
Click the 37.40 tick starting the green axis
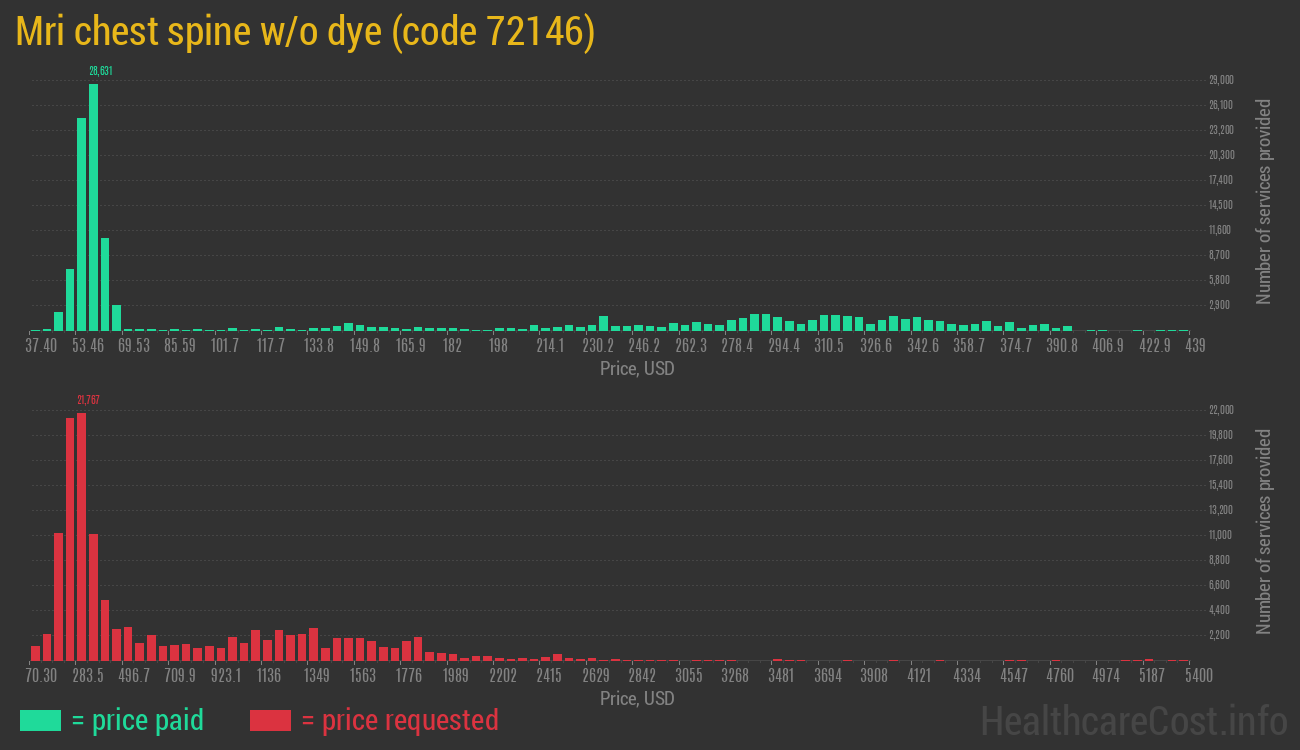(41, 346)
